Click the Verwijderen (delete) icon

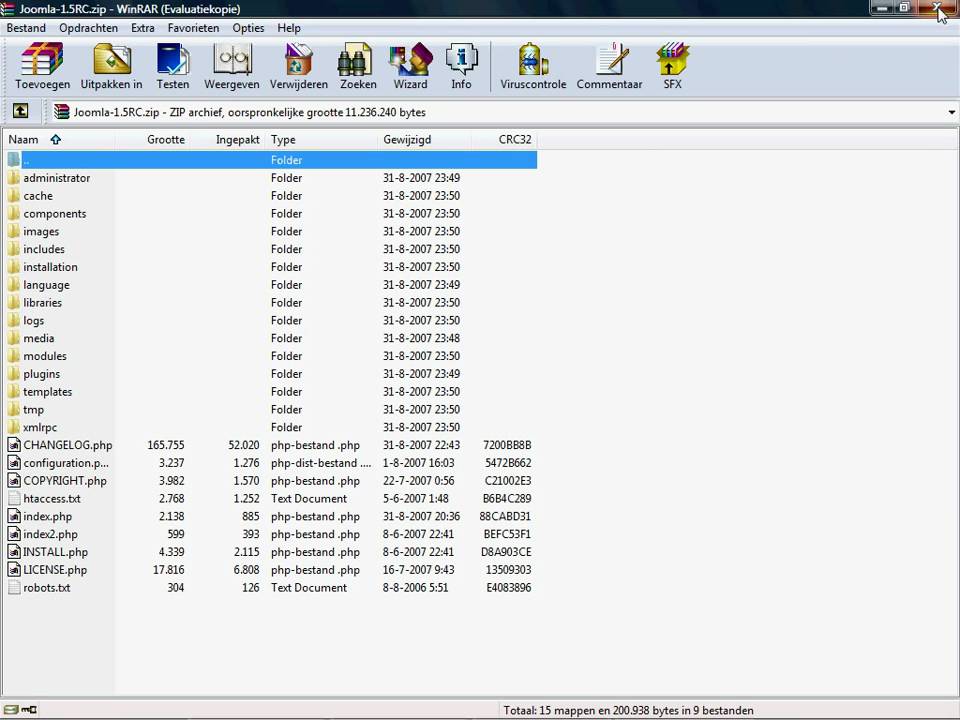click(299, 66)
